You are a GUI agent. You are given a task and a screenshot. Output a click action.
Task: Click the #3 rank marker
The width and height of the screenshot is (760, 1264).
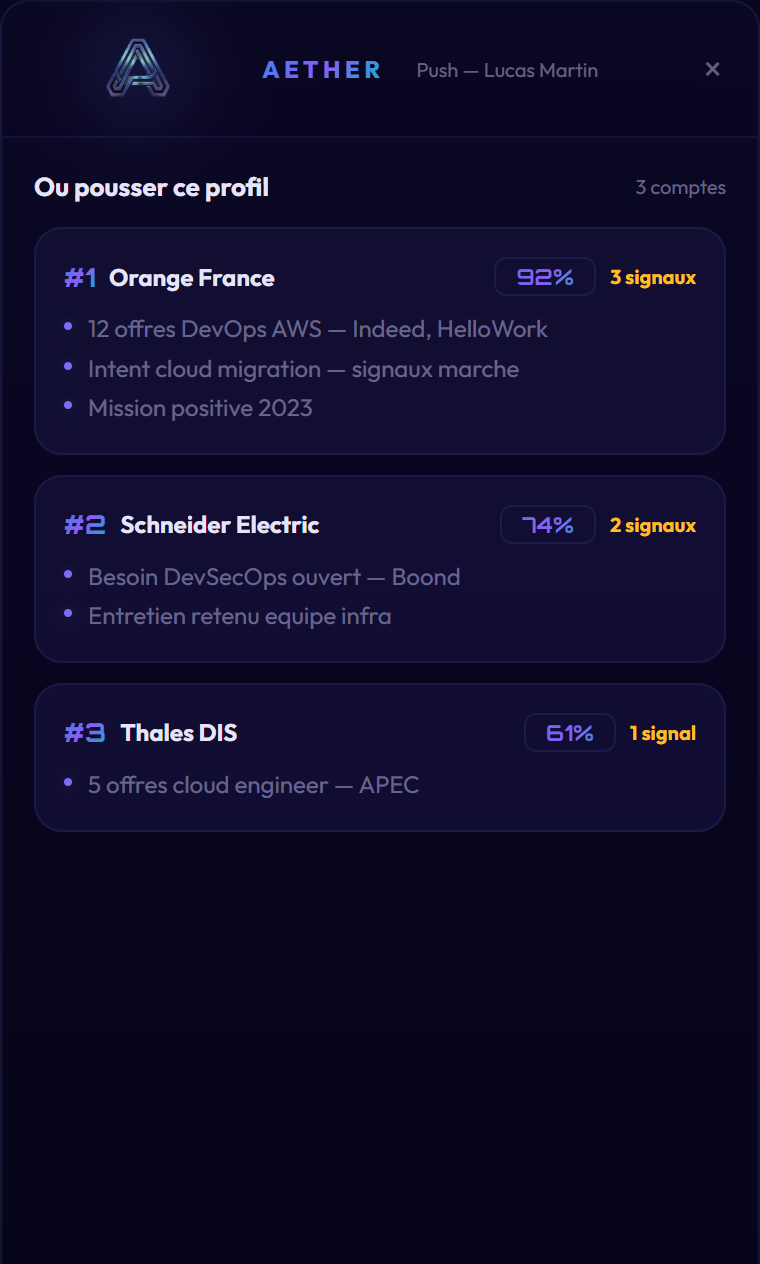85,733
